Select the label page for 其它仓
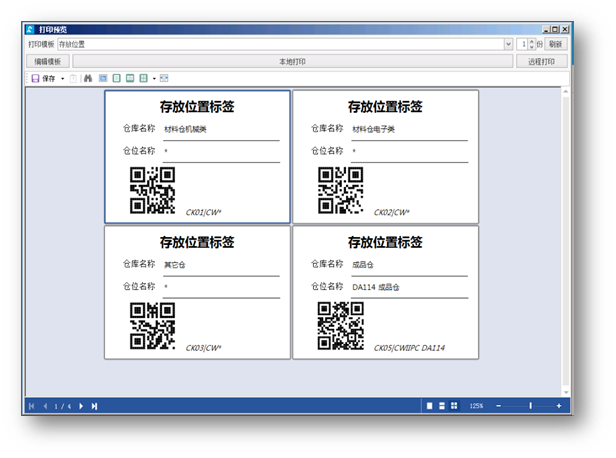 coord(197,292)
